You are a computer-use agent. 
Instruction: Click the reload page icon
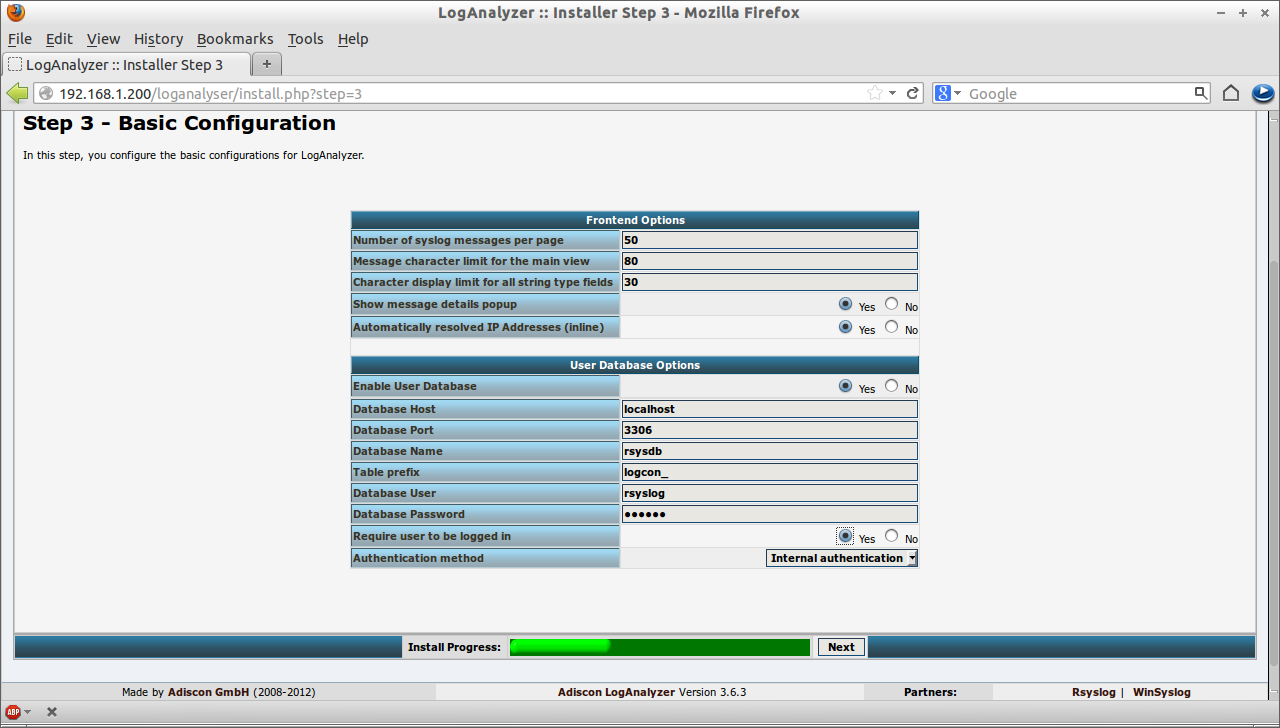[x=913, y=93]
